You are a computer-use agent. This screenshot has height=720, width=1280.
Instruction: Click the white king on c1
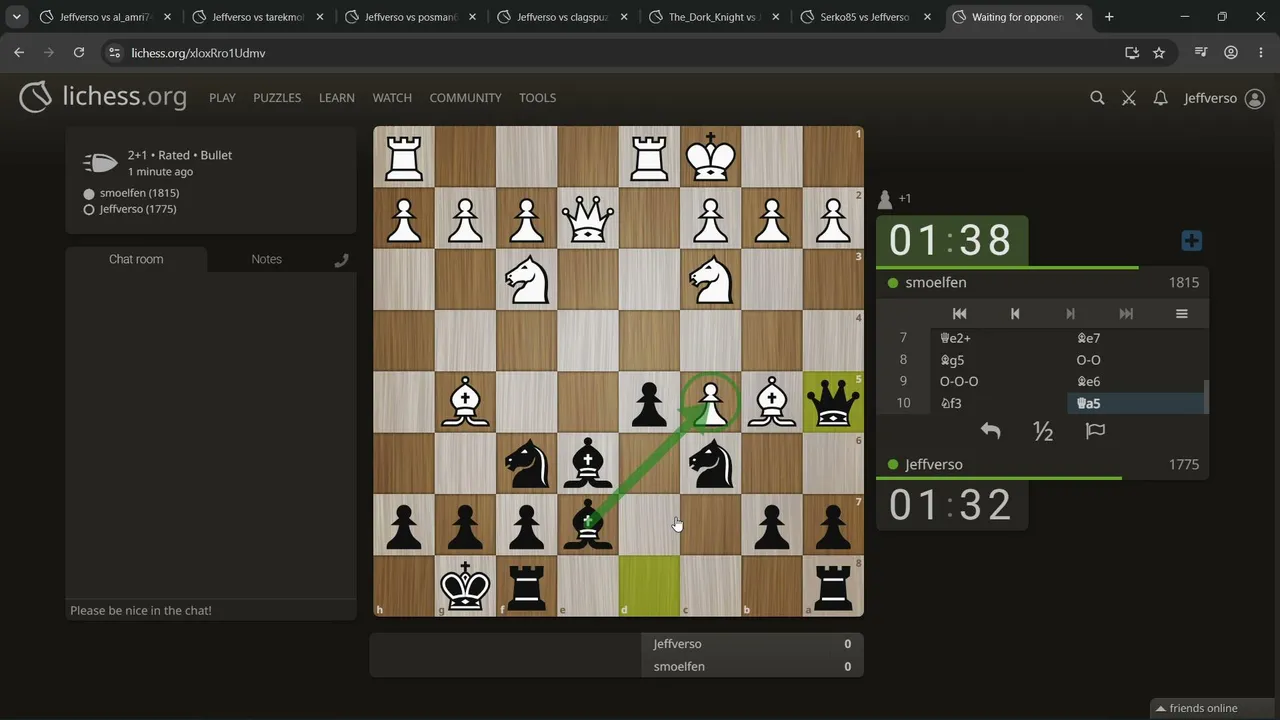(711, 157)
